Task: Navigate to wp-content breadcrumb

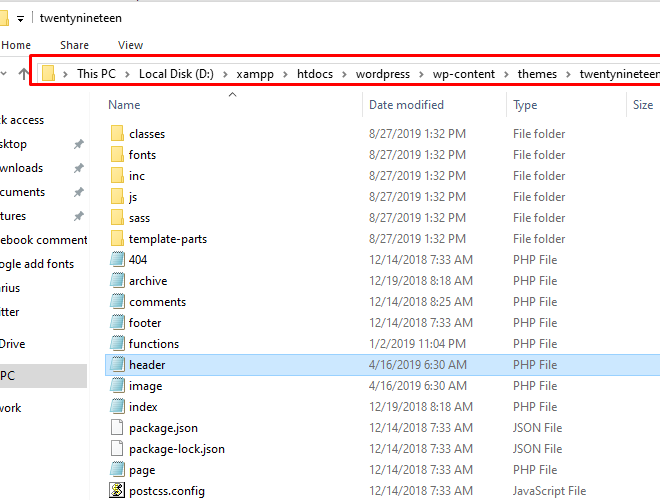Action: point(463,74)
